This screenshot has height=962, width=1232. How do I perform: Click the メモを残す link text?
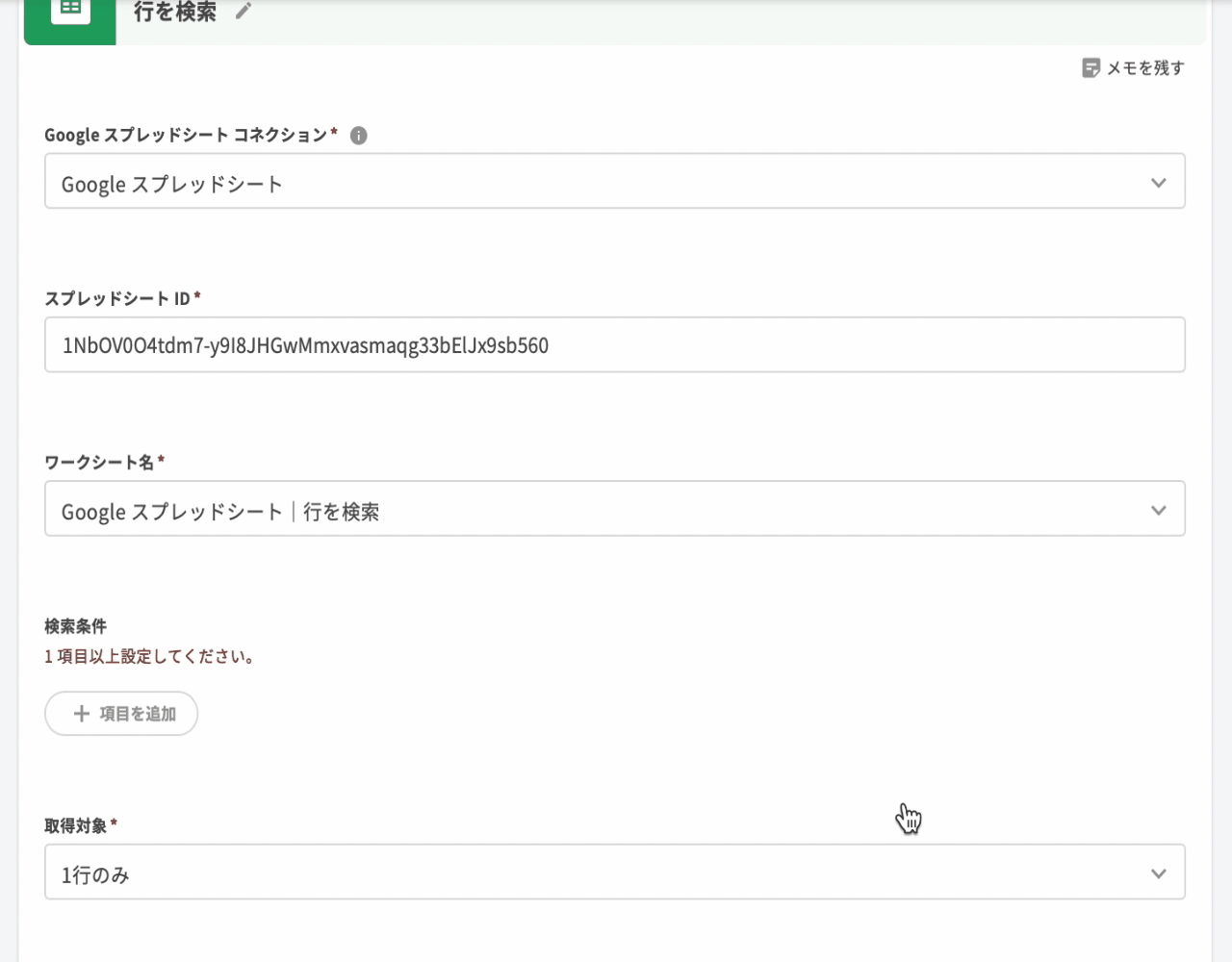[1145, 68]
